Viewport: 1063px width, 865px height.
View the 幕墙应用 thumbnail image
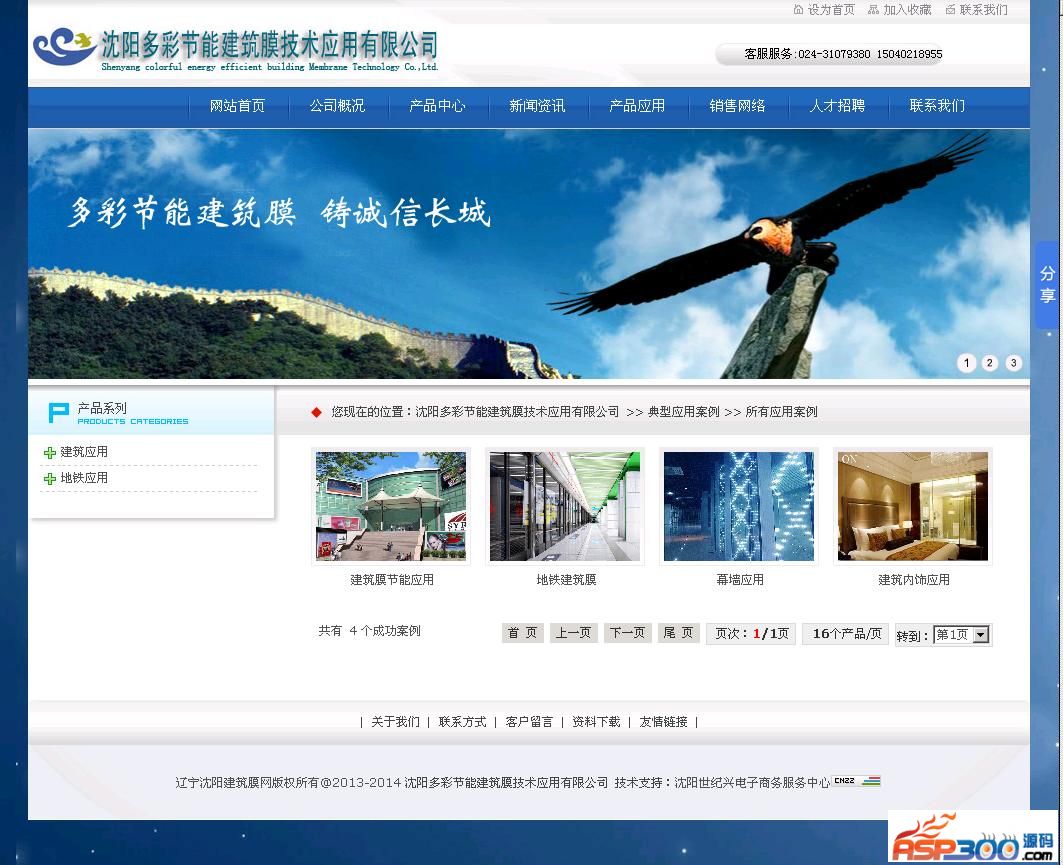739,506
